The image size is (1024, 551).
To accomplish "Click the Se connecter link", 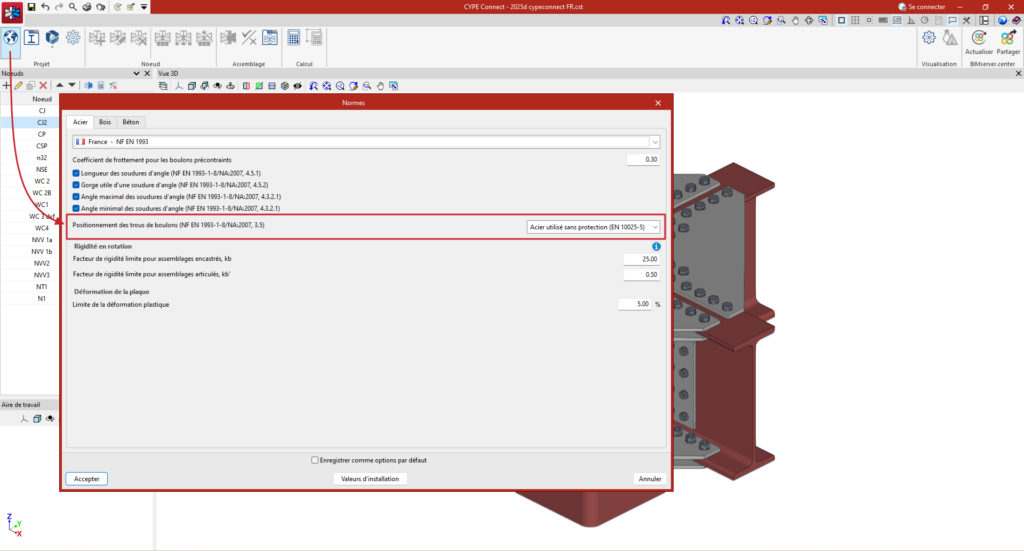I will click(927, 7).
